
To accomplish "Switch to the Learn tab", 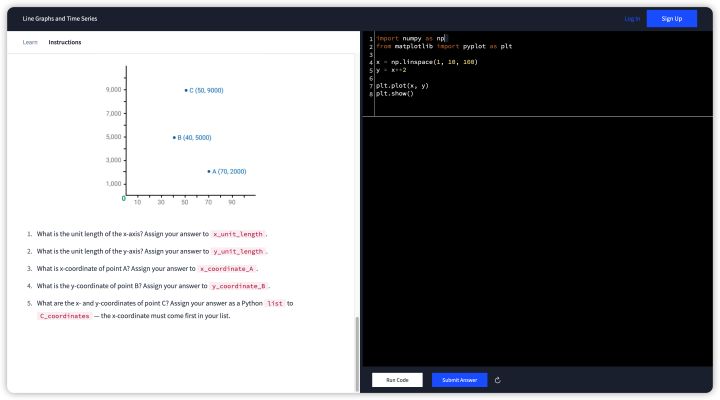I will (30, 42).
